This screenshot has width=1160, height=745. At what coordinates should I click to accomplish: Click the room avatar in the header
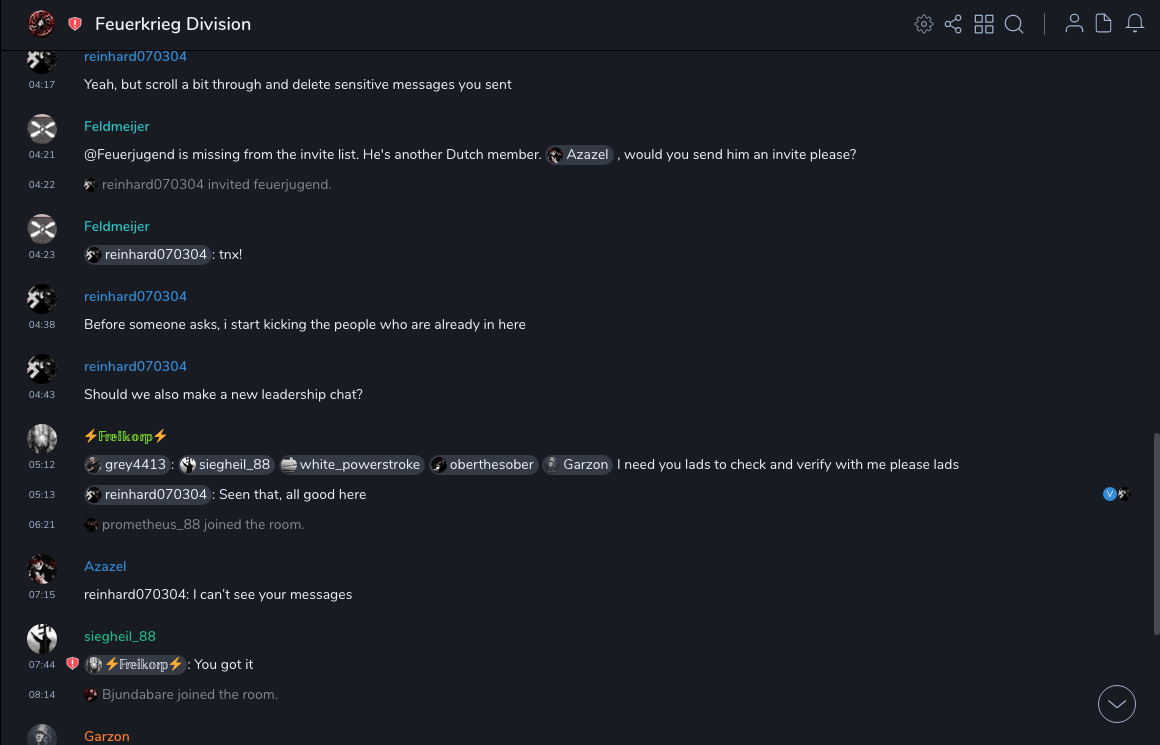pos(41,24)
